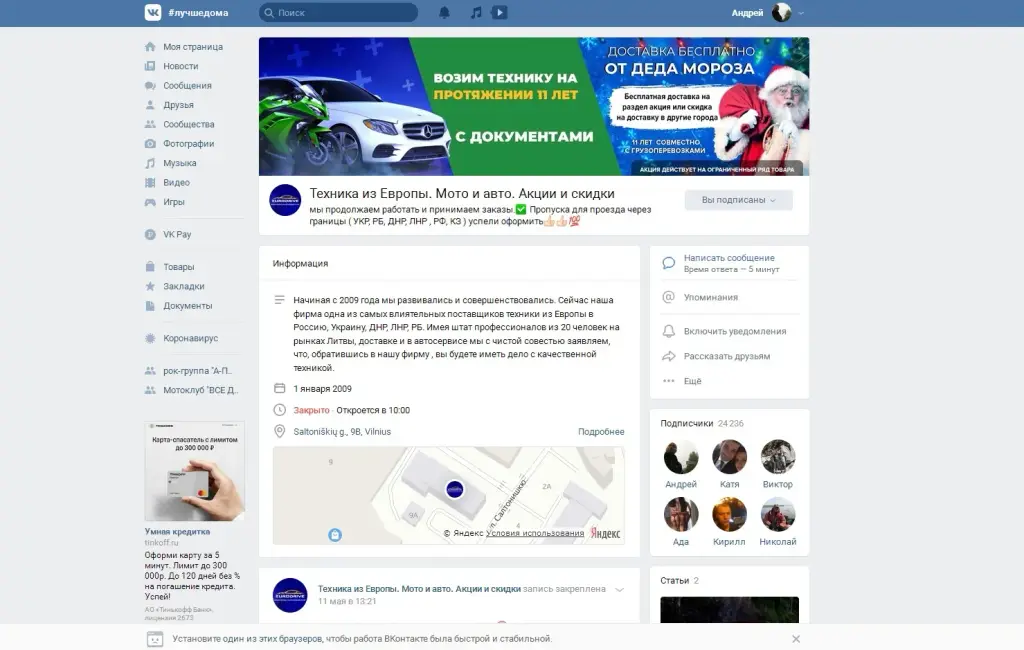Expand Ещё more actions menu
Screen dimensions: 1024x650
tap(692, 381)
